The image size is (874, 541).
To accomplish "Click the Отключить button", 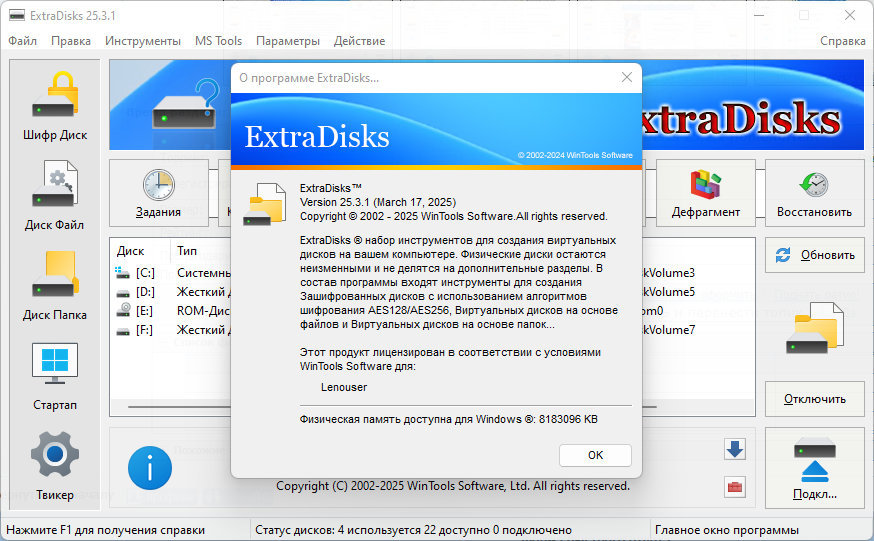I will coord(814,399).
